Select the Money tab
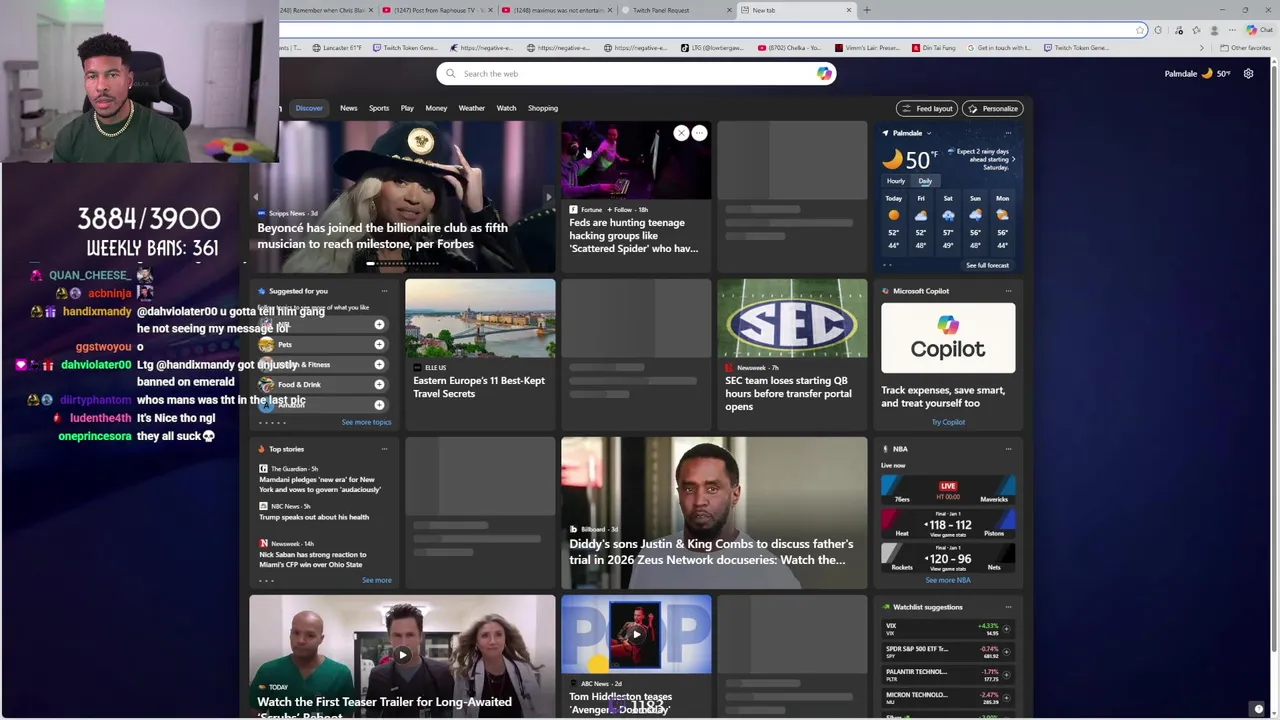 [x=436, y=108]
